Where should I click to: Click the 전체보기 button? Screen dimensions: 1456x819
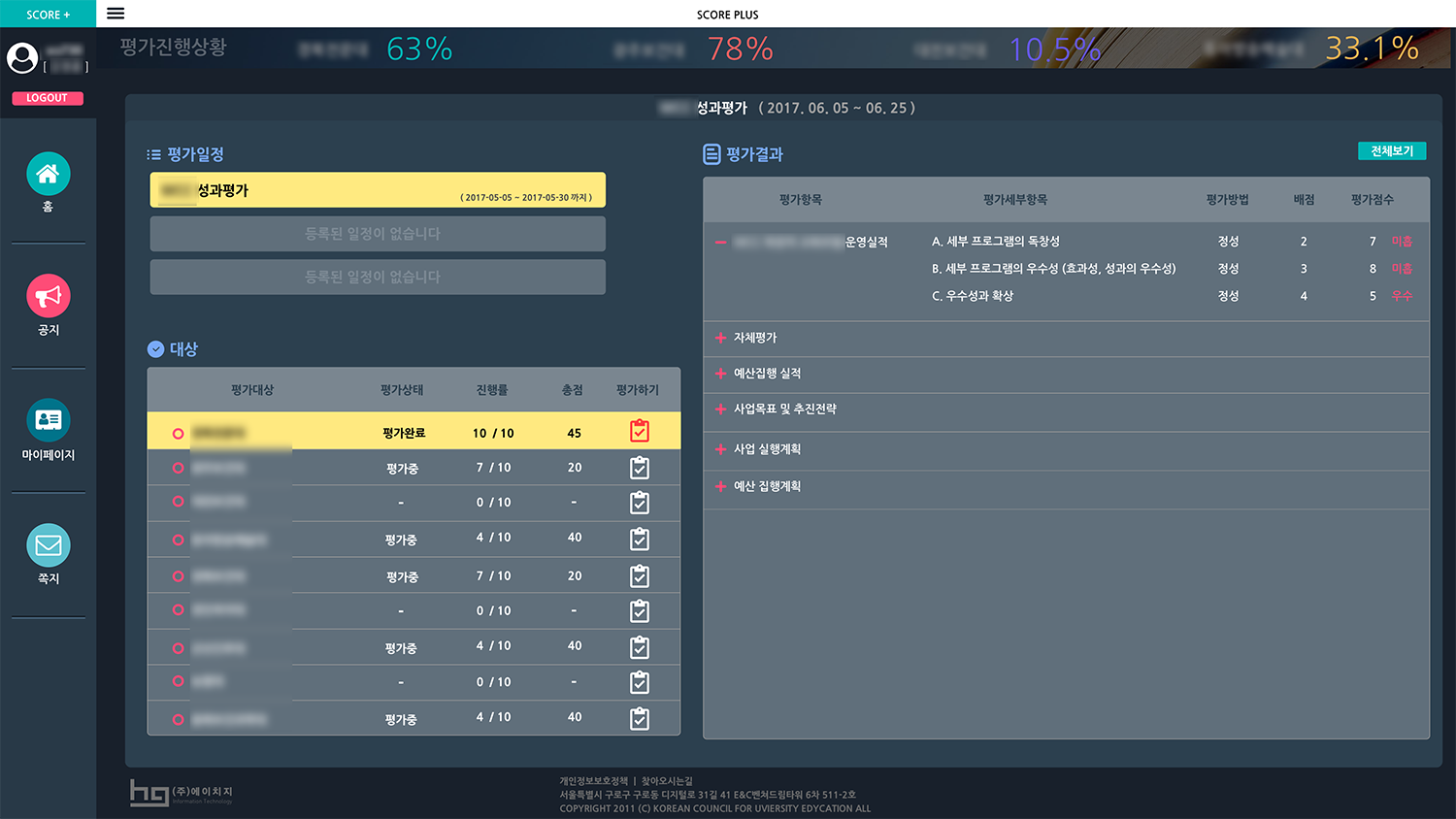point(1391,151)
